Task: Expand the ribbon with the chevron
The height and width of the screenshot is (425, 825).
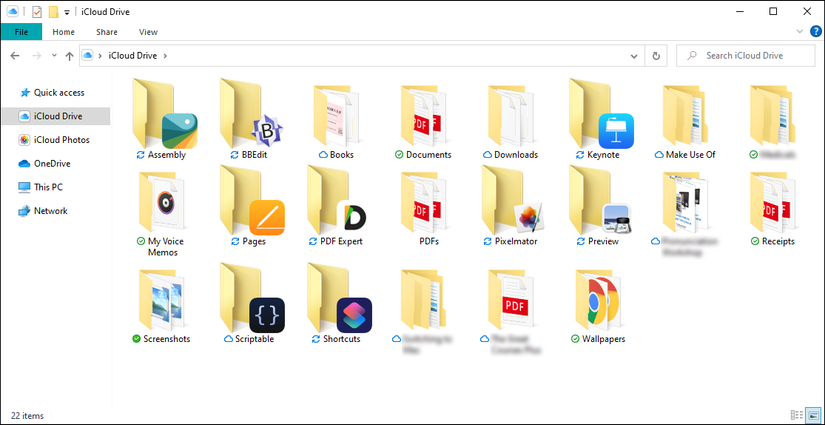Action: click(800, 32)
